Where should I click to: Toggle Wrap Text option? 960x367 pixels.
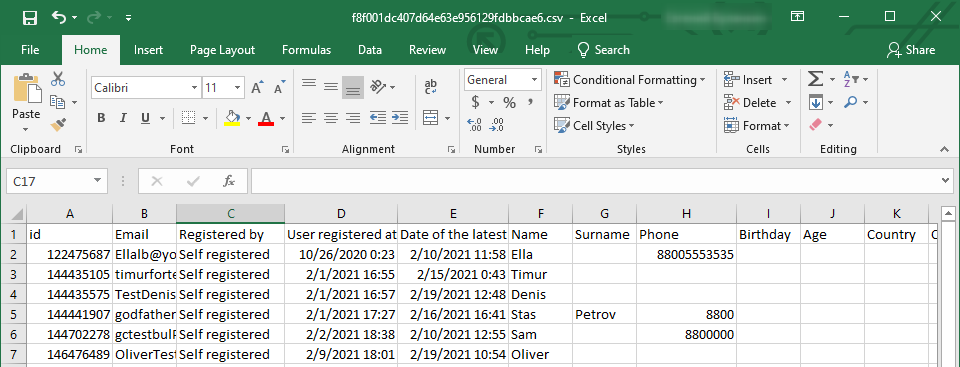click(x=431, y=86)
